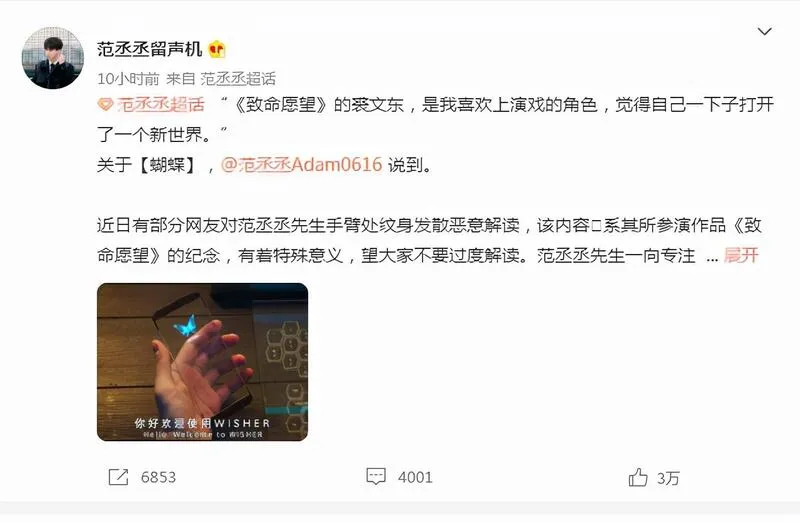Click the repost count 6853
The image size is (800, 523).
[158, 477]
